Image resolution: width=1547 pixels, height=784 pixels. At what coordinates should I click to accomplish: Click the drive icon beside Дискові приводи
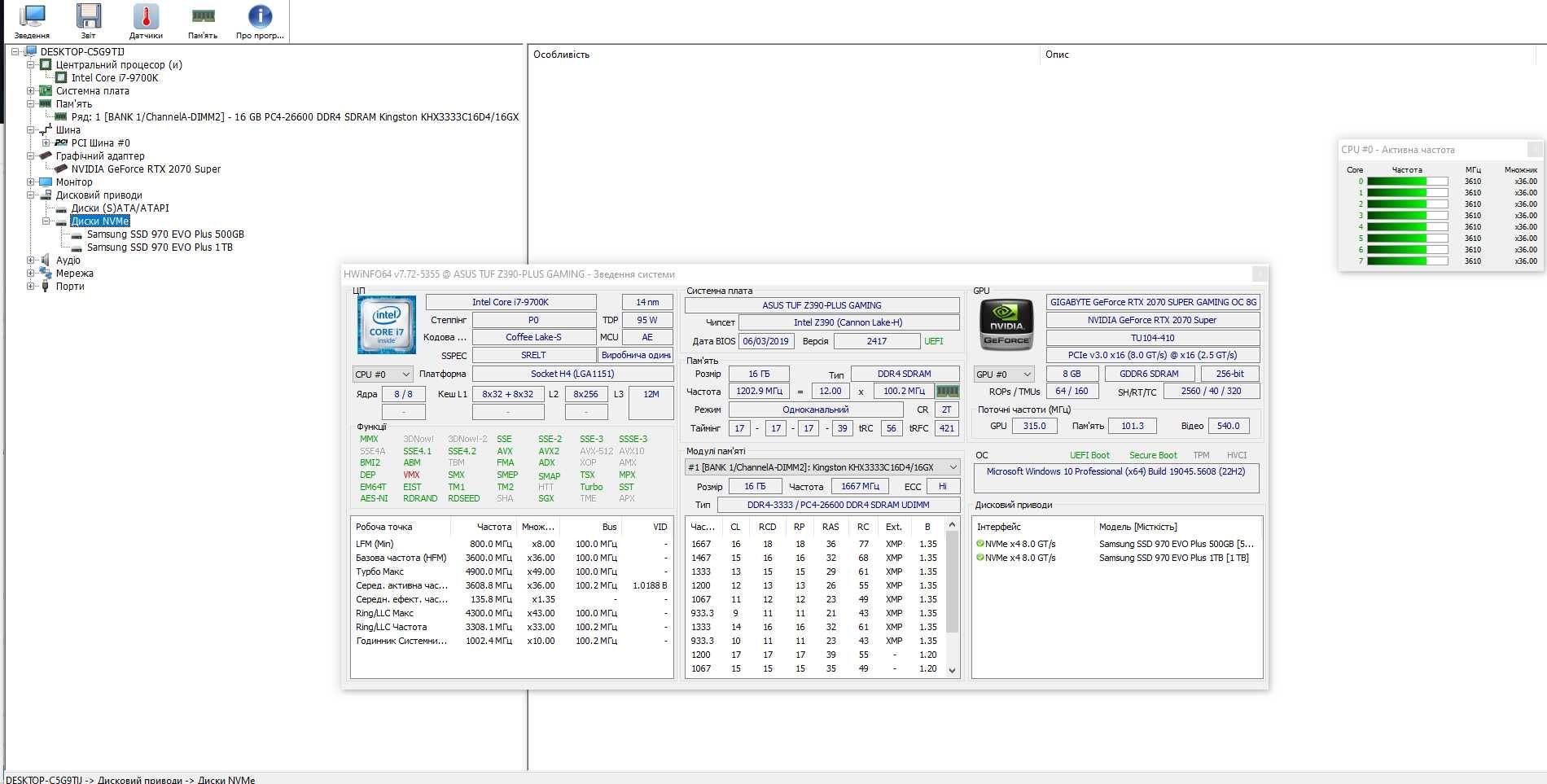[x=46, y=195]
